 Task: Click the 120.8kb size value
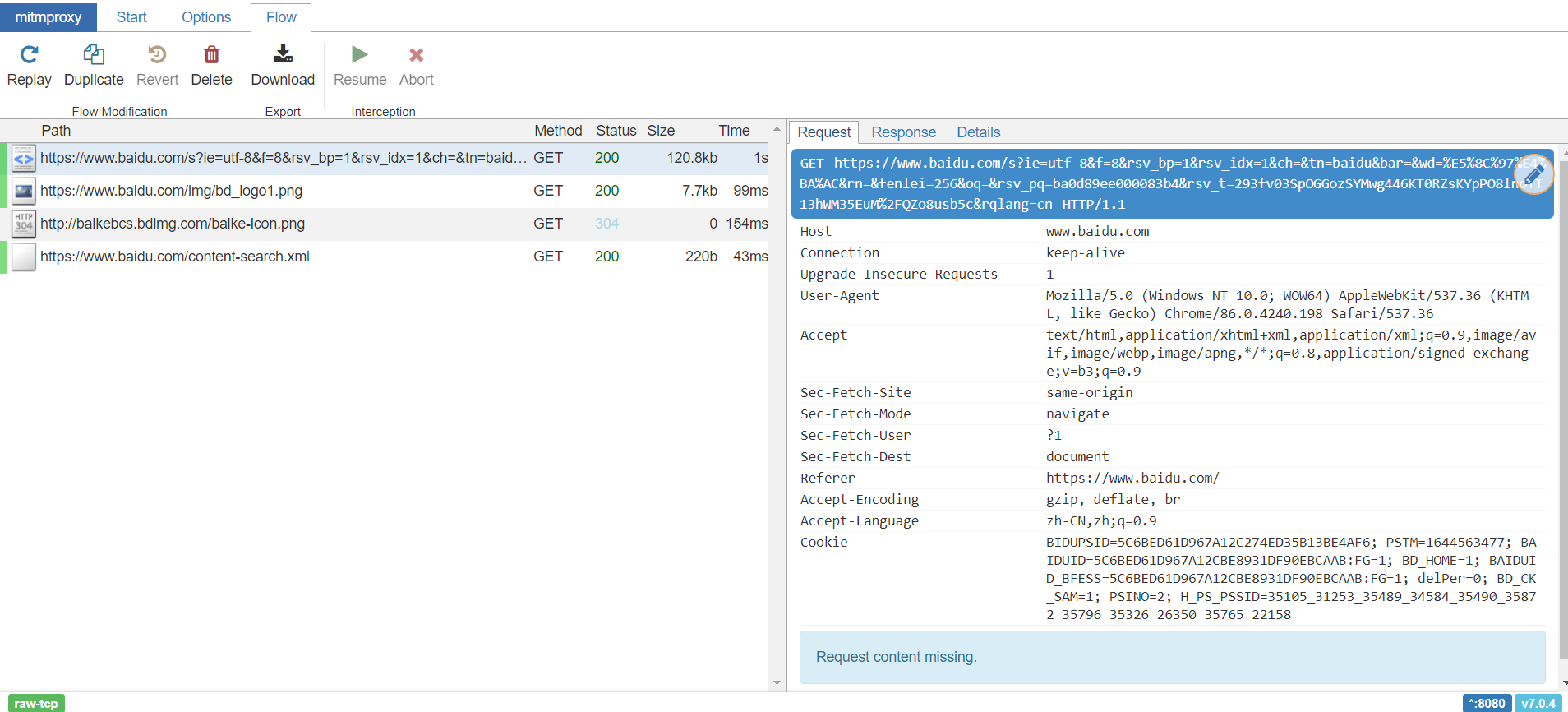(x=692, y=158)
